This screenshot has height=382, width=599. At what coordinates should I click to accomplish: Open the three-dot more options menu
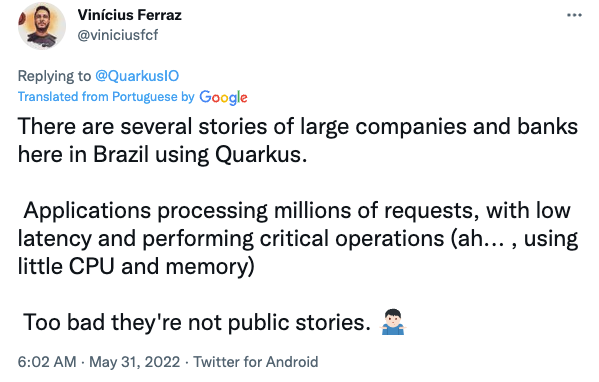574,15
